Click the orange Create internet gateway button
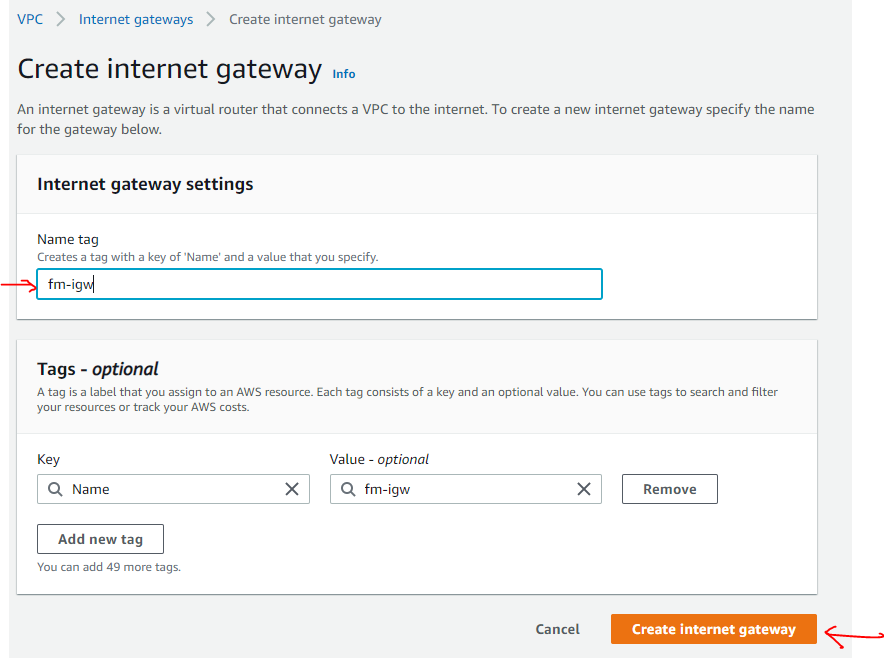Viewport: 884px width, 658px height. (x=713, y=629)
